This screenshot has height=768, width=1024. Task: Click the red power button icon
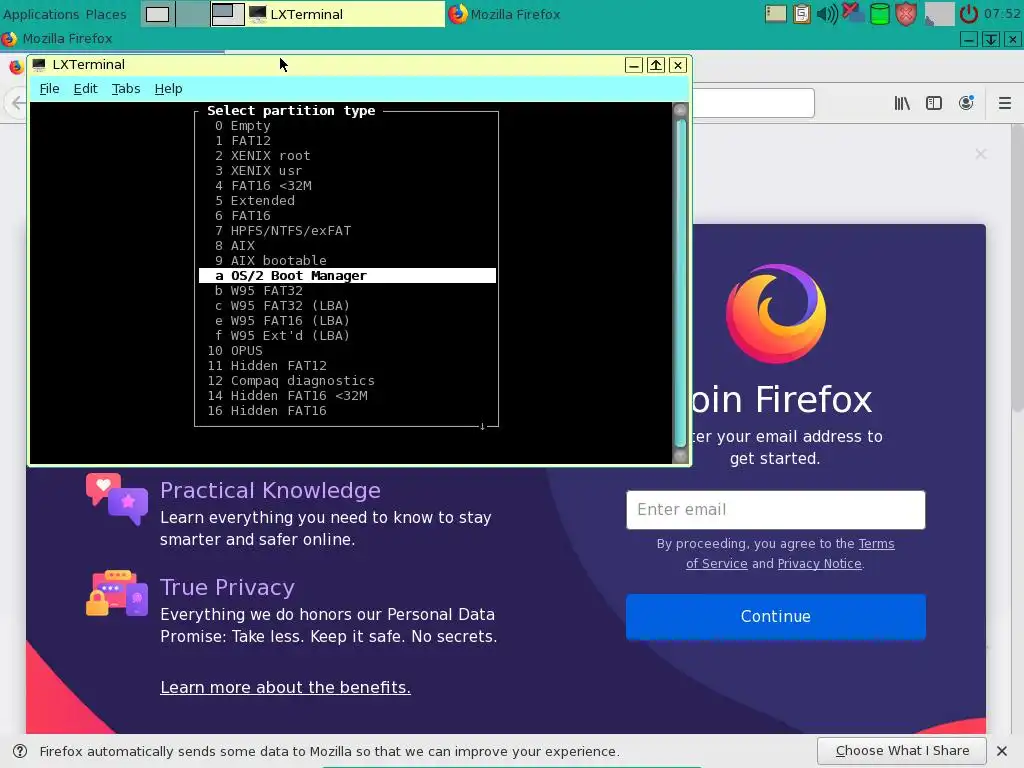click(968, 14)
